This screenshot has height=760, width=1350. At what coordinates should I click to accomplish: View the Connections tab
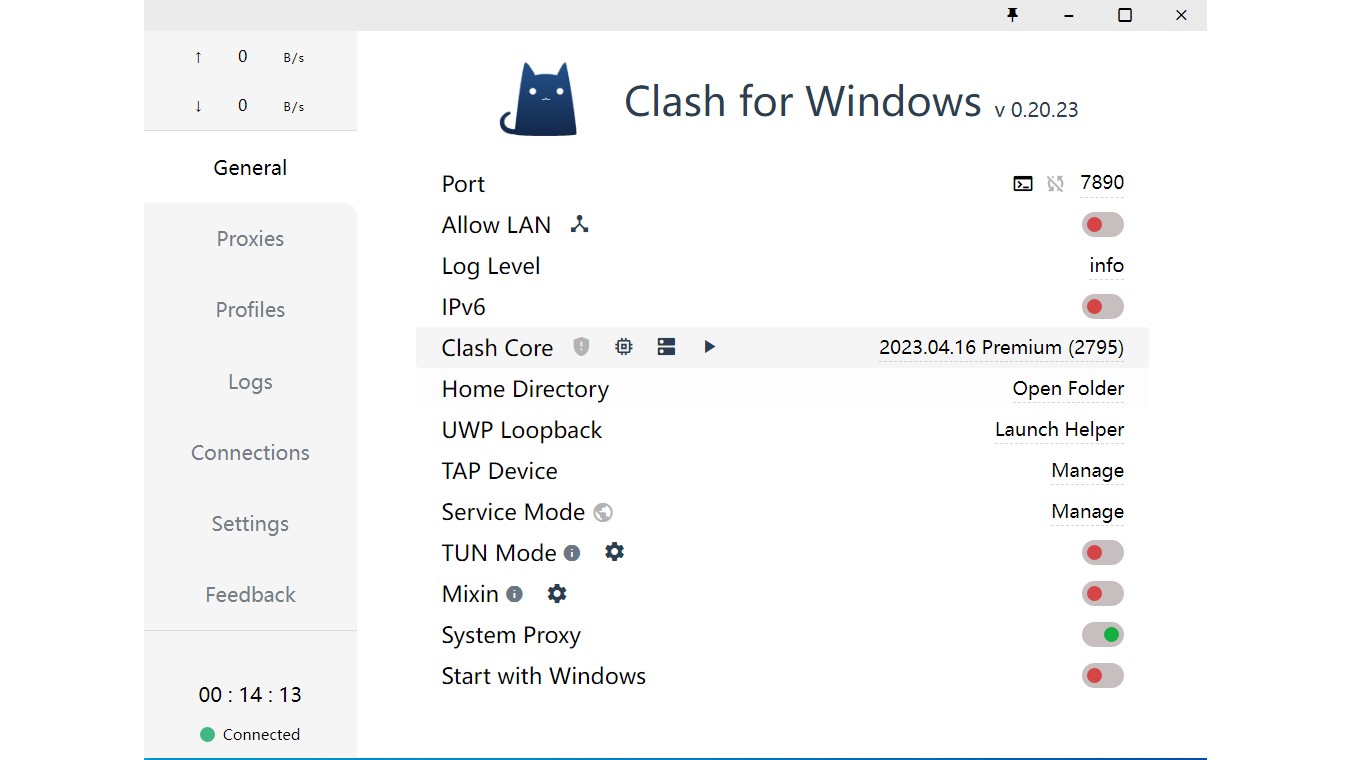250,452
